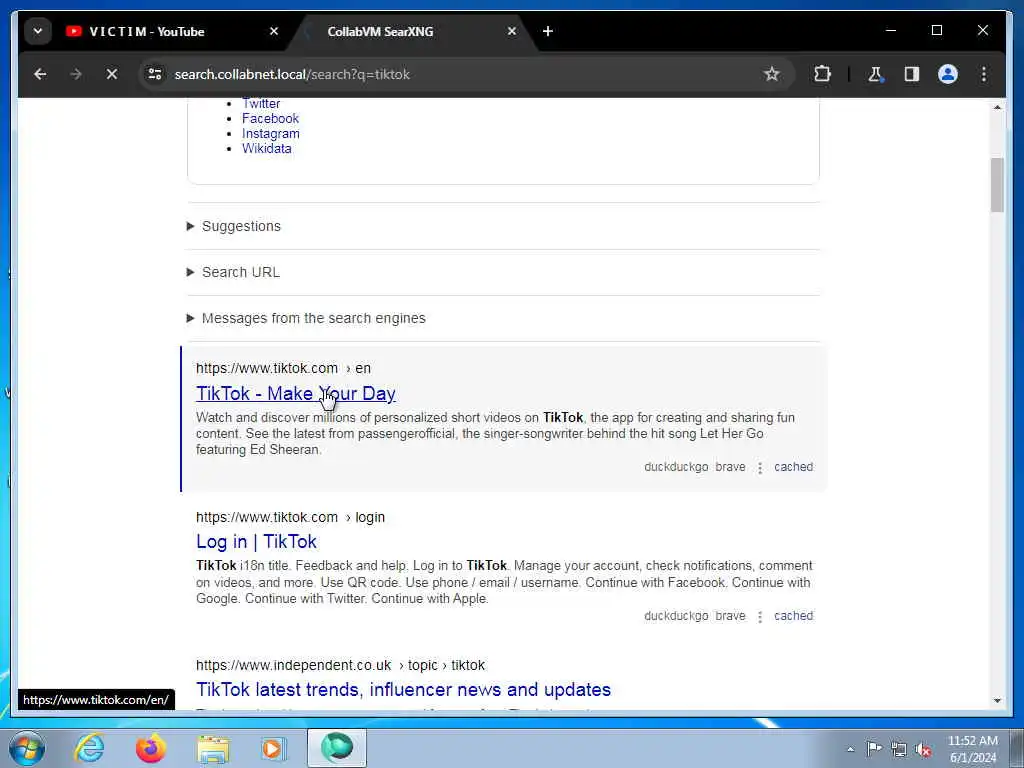This screenshot has width=1024, height=768.
Task: Open the network tray icon
Action: pyautogui.click(x=899, y=749)
